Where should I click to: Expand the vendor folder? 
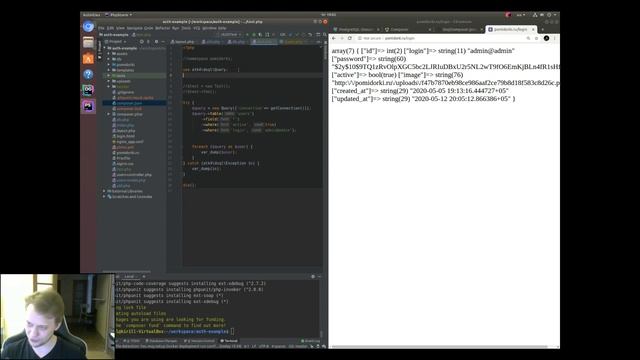click(109, 87)
